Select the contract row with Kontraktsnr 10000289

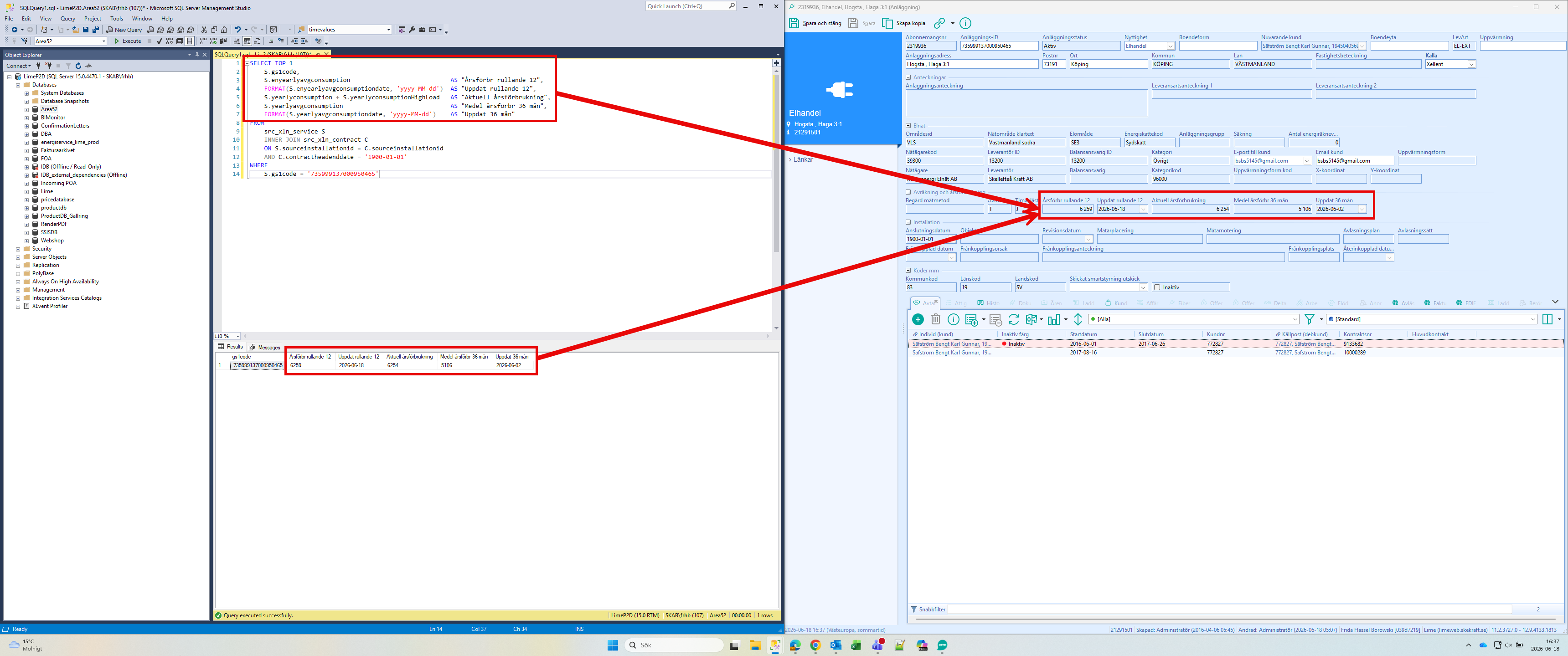point(1236,353)
